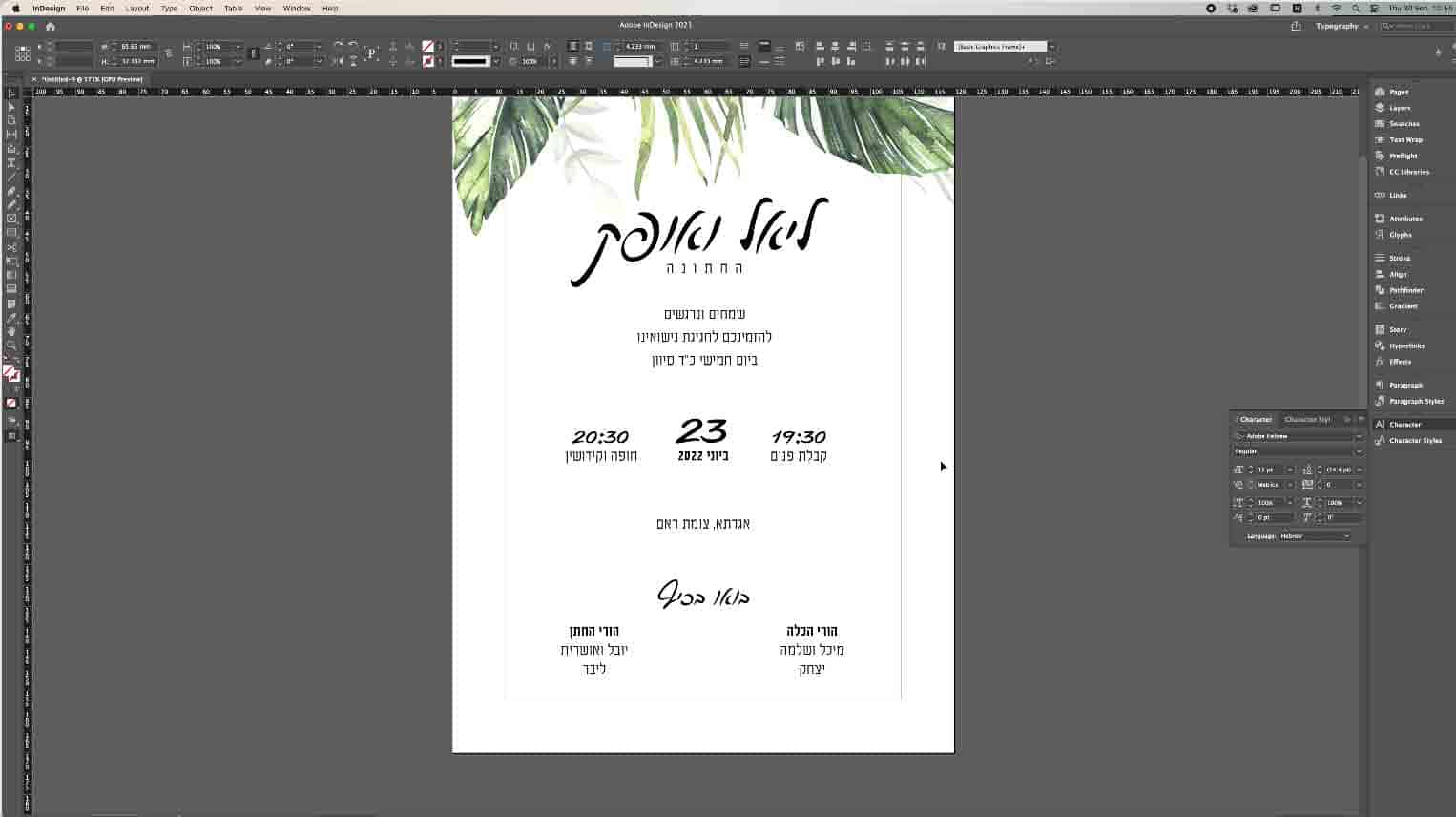This screenshot has width=1456, height=817.
Task: Open the Paragraph Styles panel
Action: (1416, 401)
